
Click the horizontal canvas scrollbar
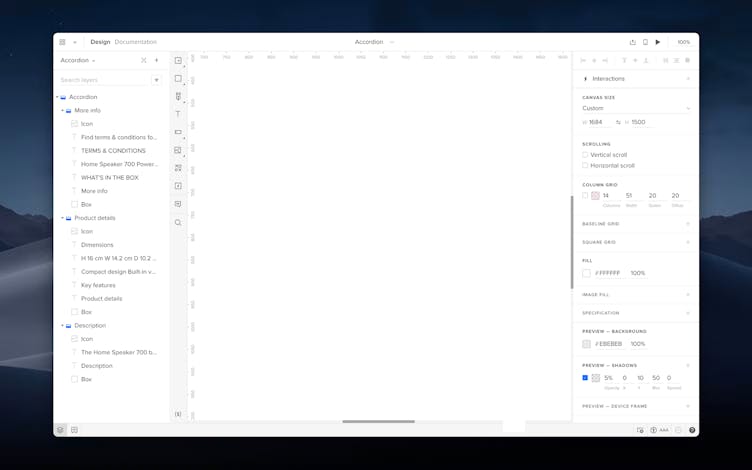[x=378, y=422]
